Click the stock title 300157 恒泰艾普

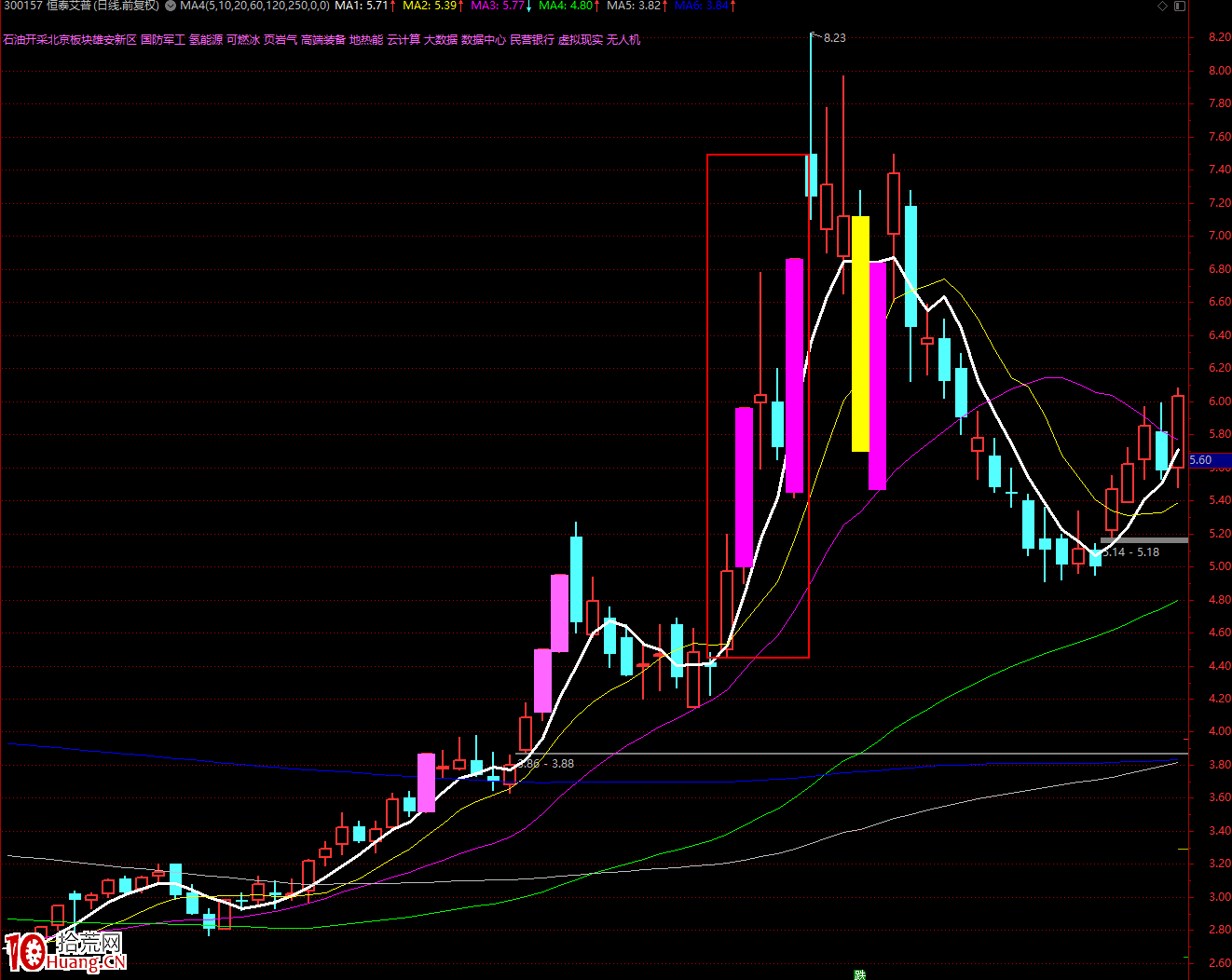(80, 7)
